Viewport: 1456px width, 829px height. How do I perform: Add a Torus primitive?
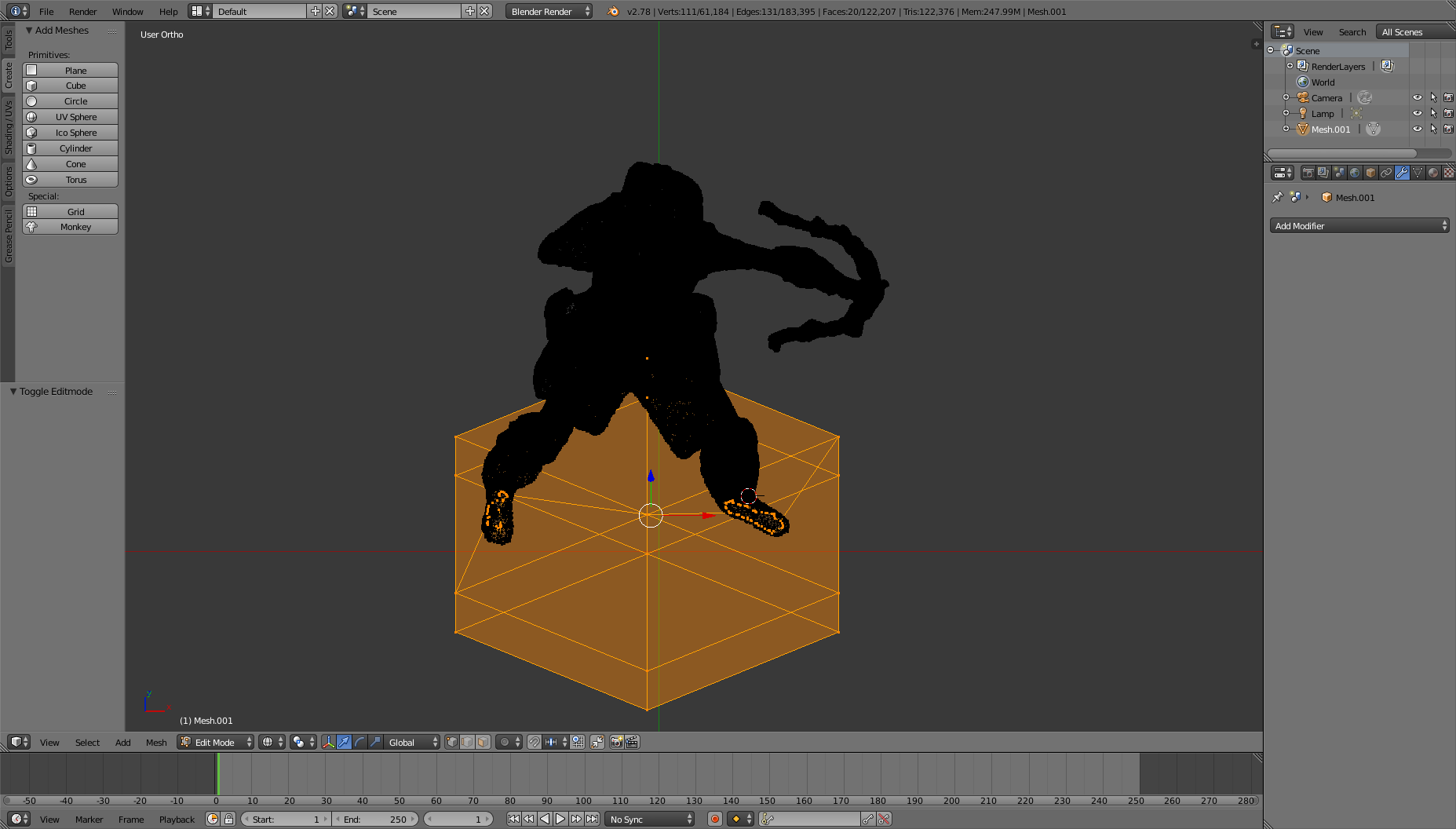pyautogui.click(x=70, y=179)
